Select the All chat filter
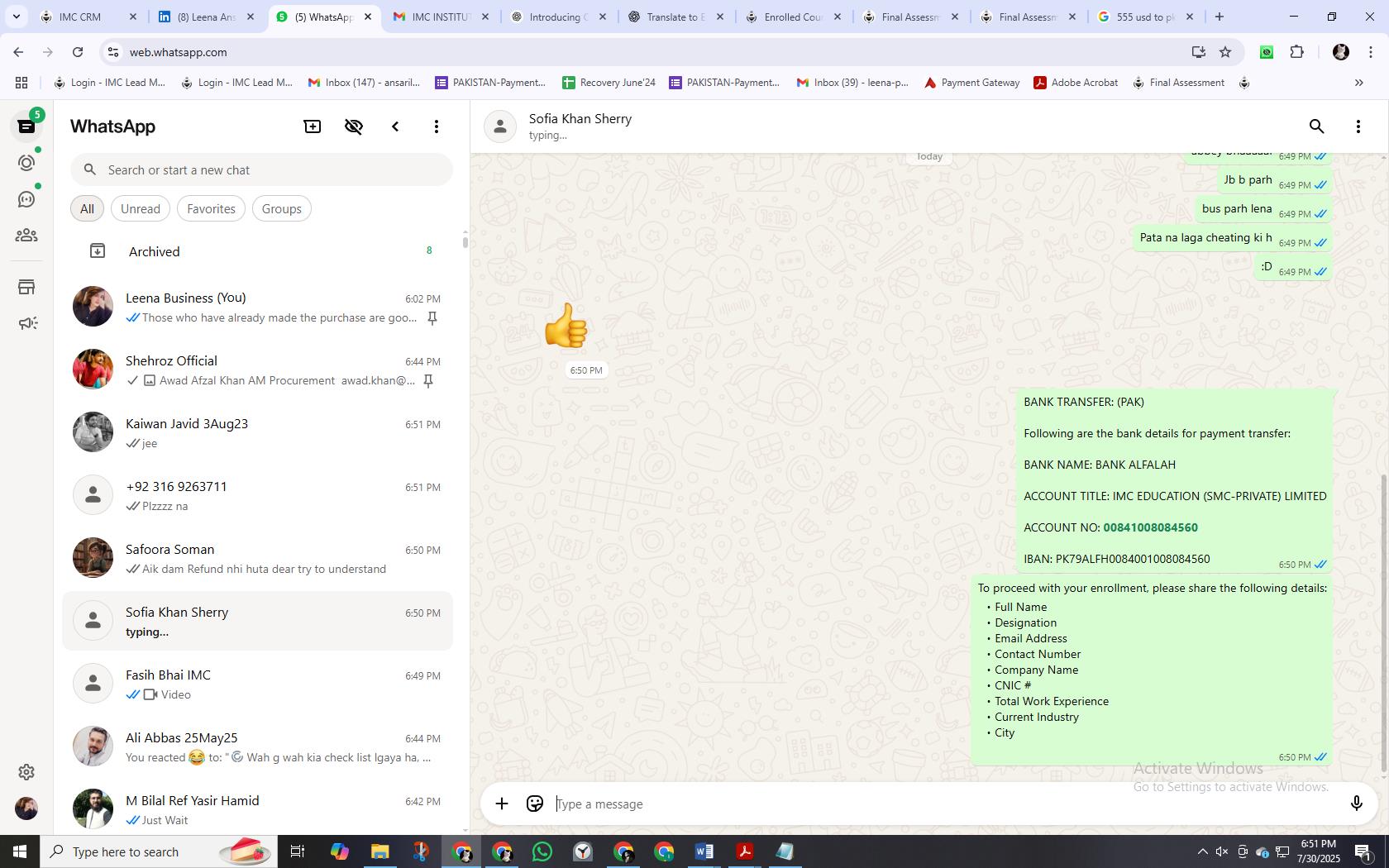Viewport: 1389px width, 868px height. coord(87,209)
